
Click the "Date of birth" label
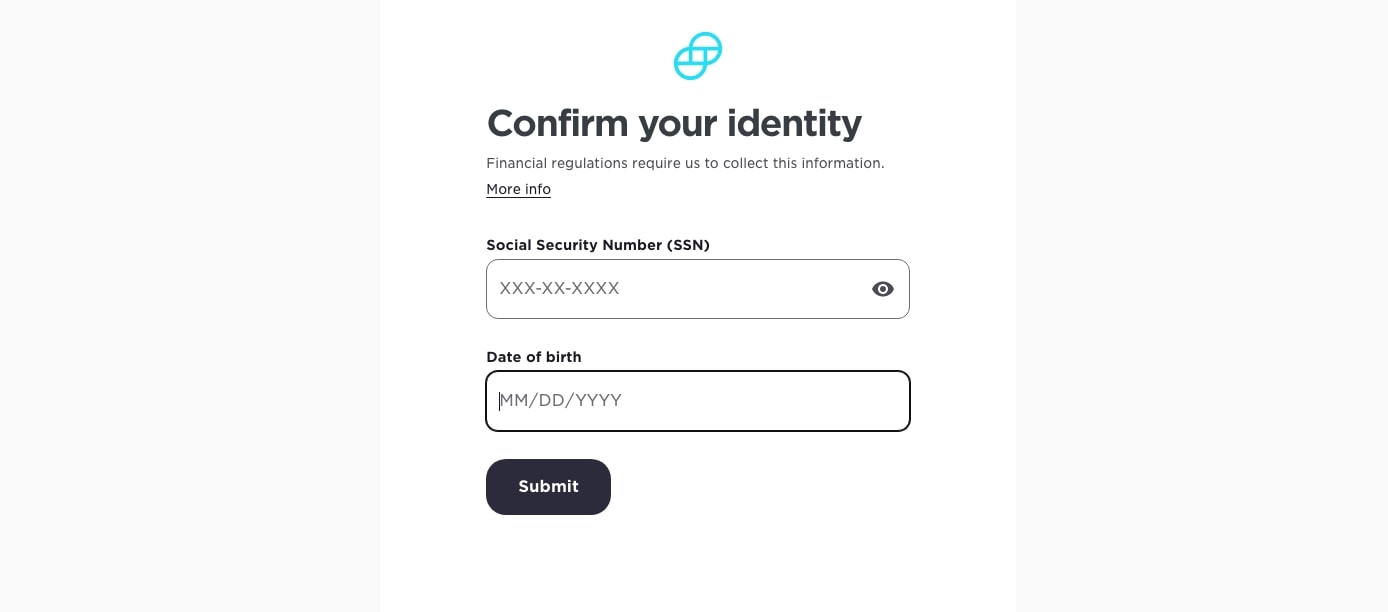point(533,357)
